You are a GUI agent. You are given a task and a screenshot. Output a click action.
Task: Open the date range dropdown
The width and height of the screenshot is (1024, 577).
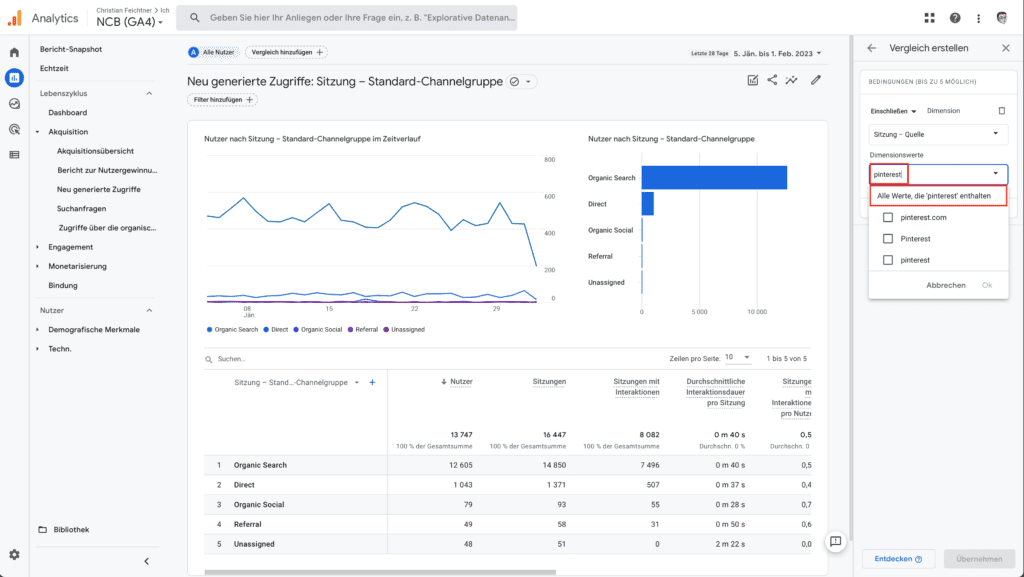(777, 54)
